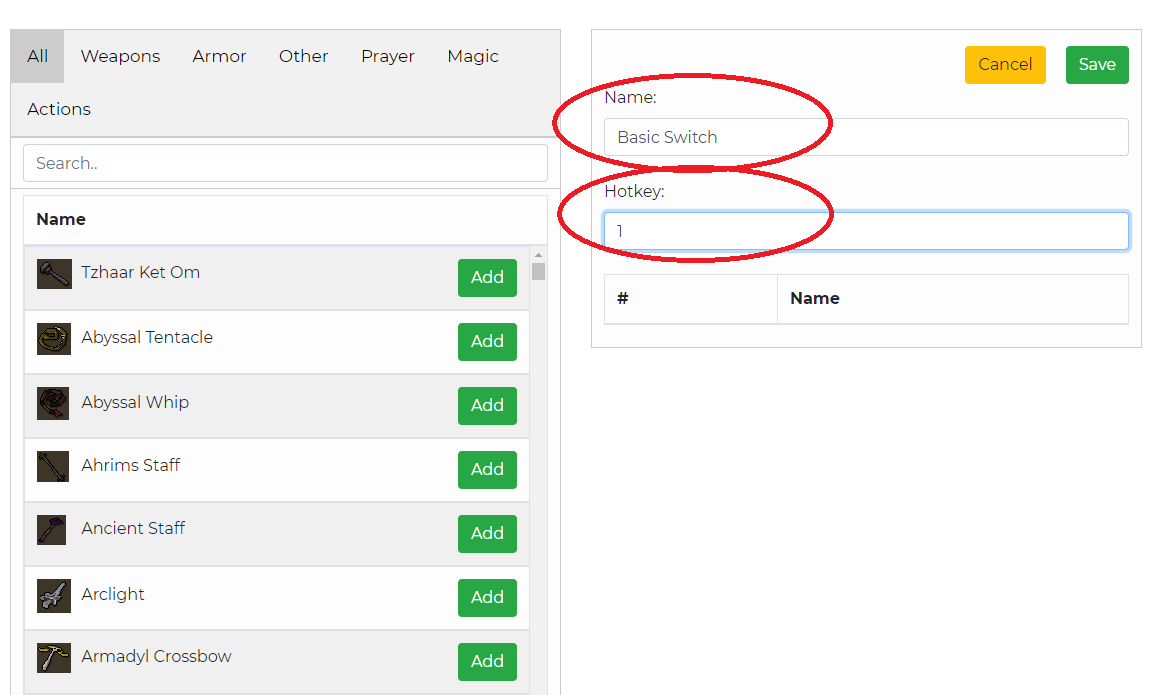This screenshot has width=1154, height=695.
Task: Click the Arclight item name
Action: 113,594
